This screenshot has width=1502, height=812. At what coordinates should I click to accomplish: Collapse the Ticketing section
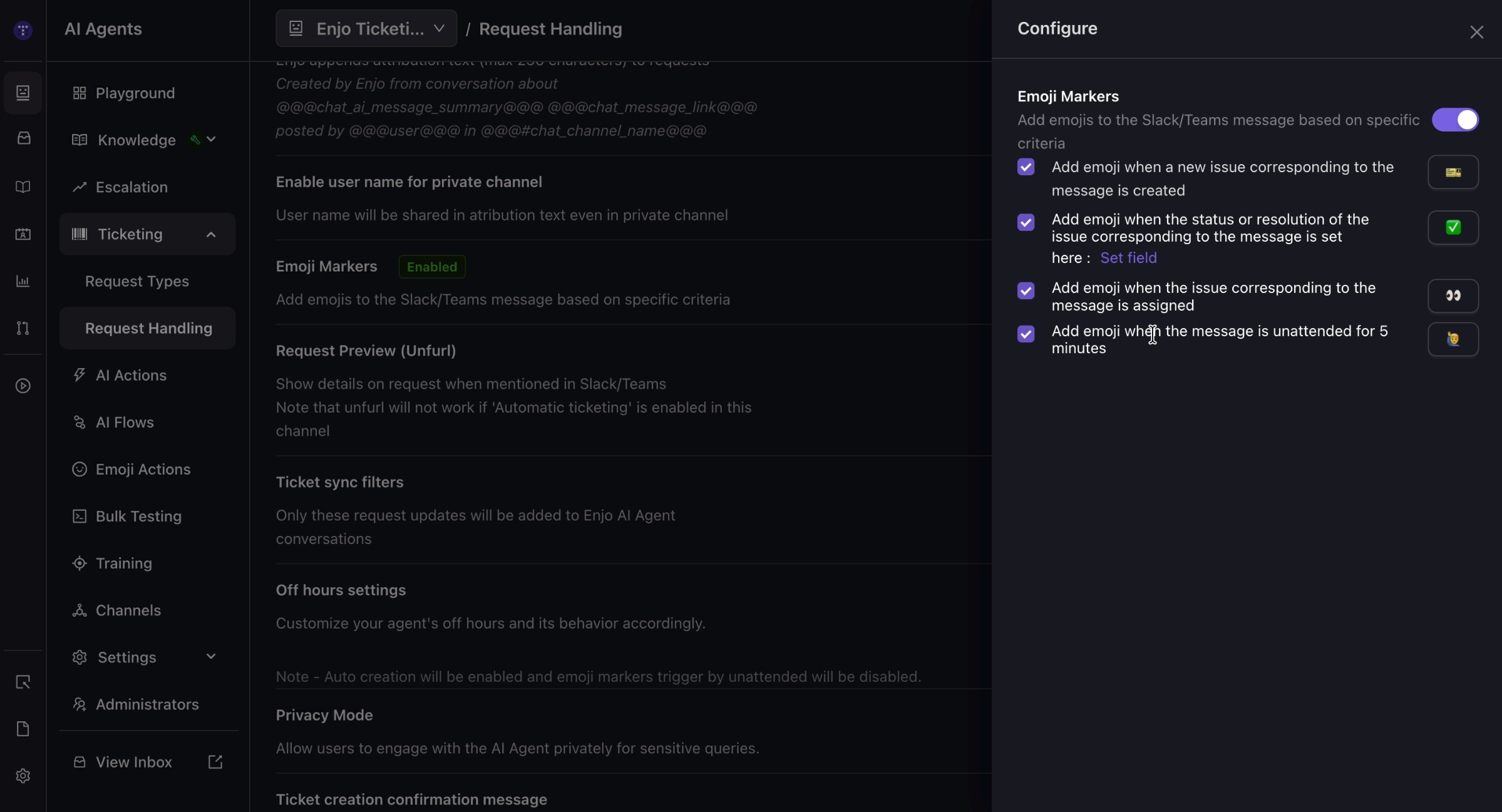point(211,234)
